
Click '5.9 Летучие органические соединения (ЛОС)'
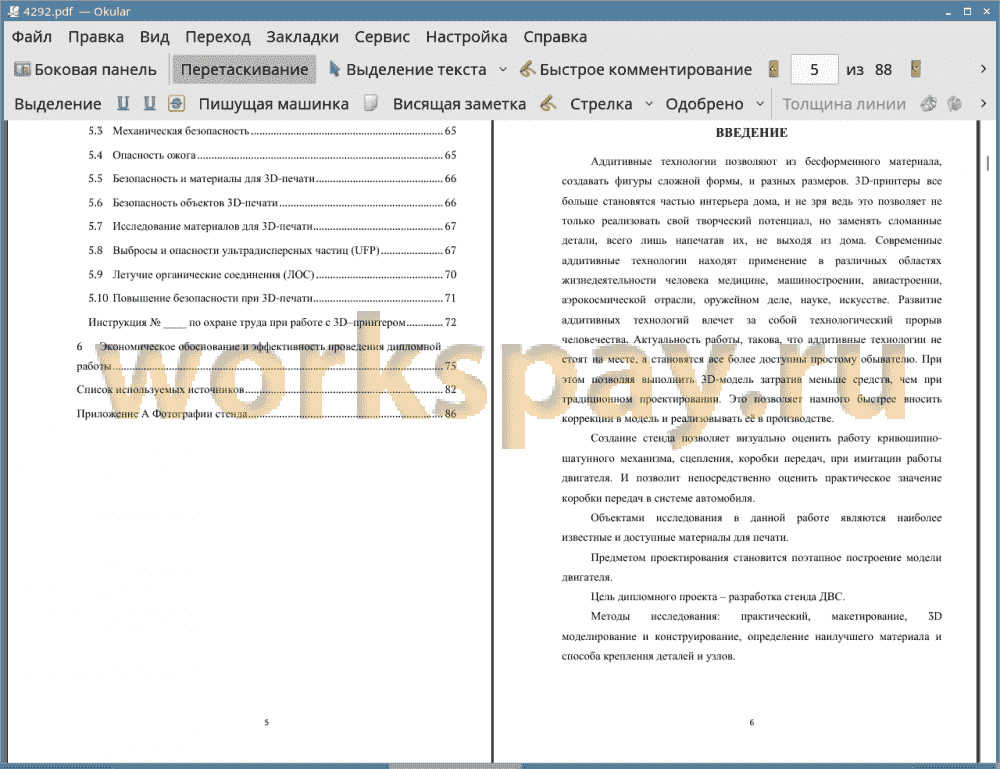tap(272, 275)
